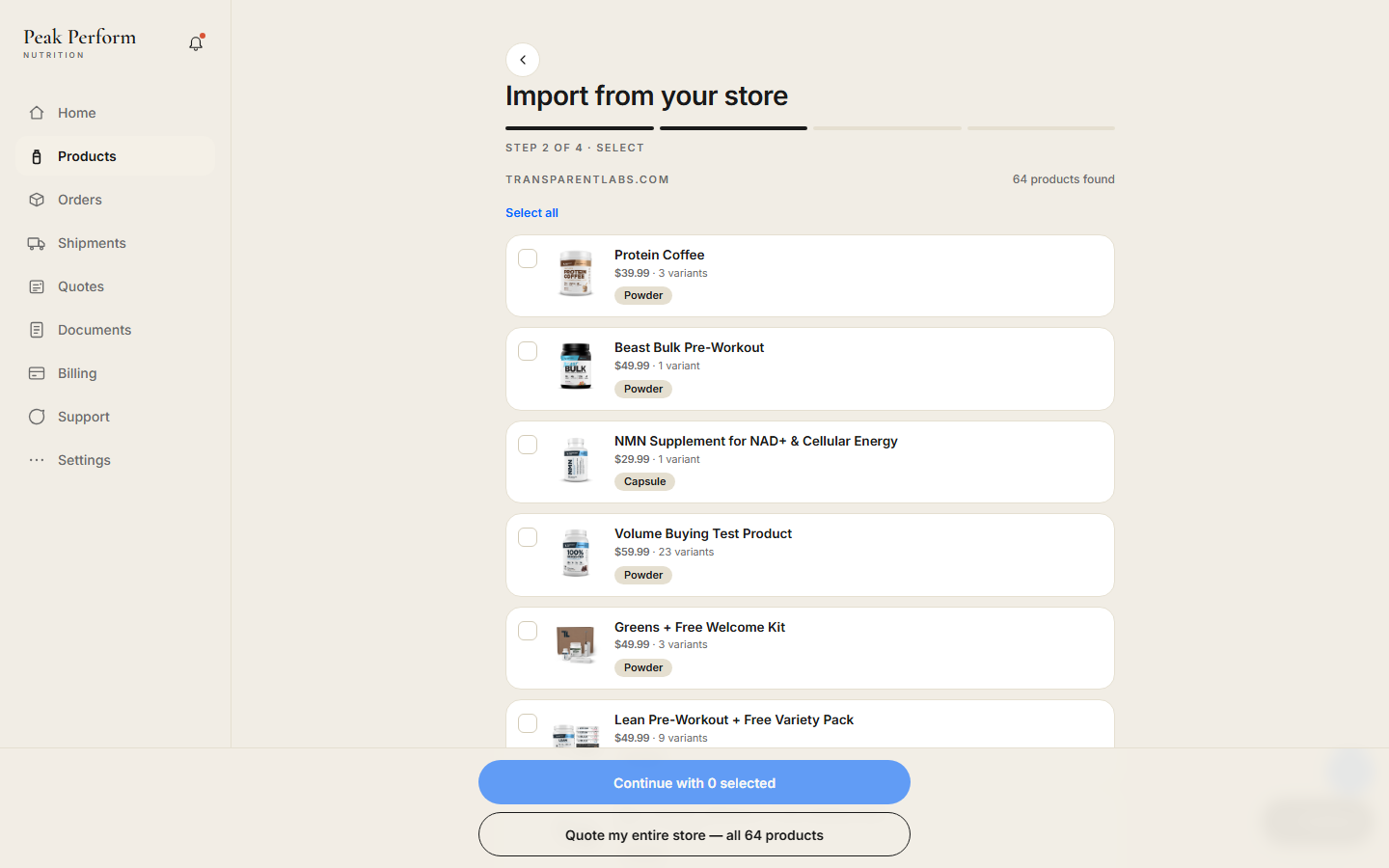Image resolution: width=1389 pixels, height=868 pixels.
Task: Open the Billing page
Action: coord(115,373)
